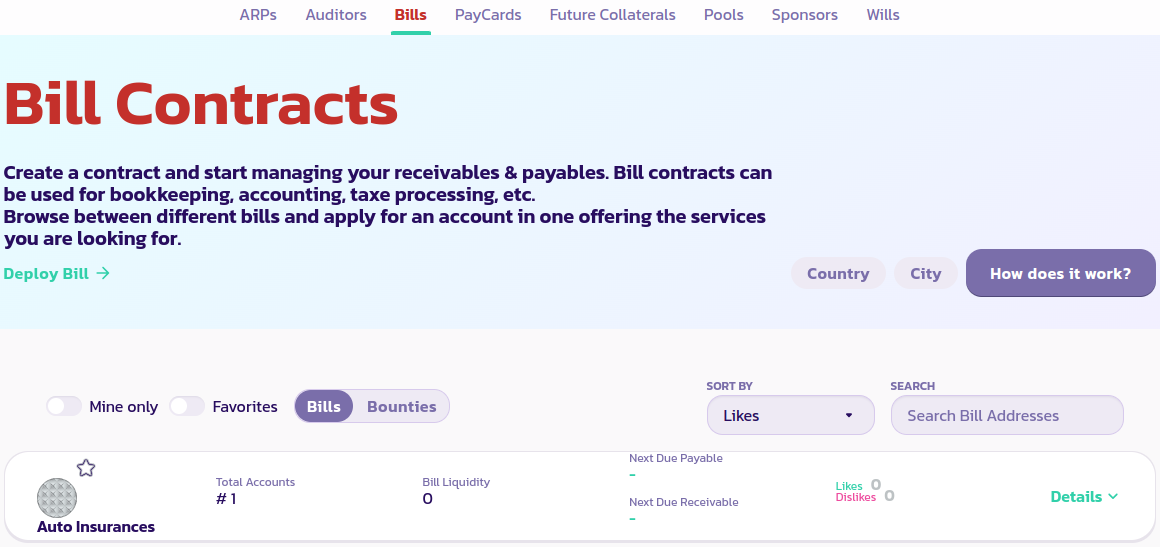Click the Country filter
The image size is (1160, 547).
tap(838, 274)
